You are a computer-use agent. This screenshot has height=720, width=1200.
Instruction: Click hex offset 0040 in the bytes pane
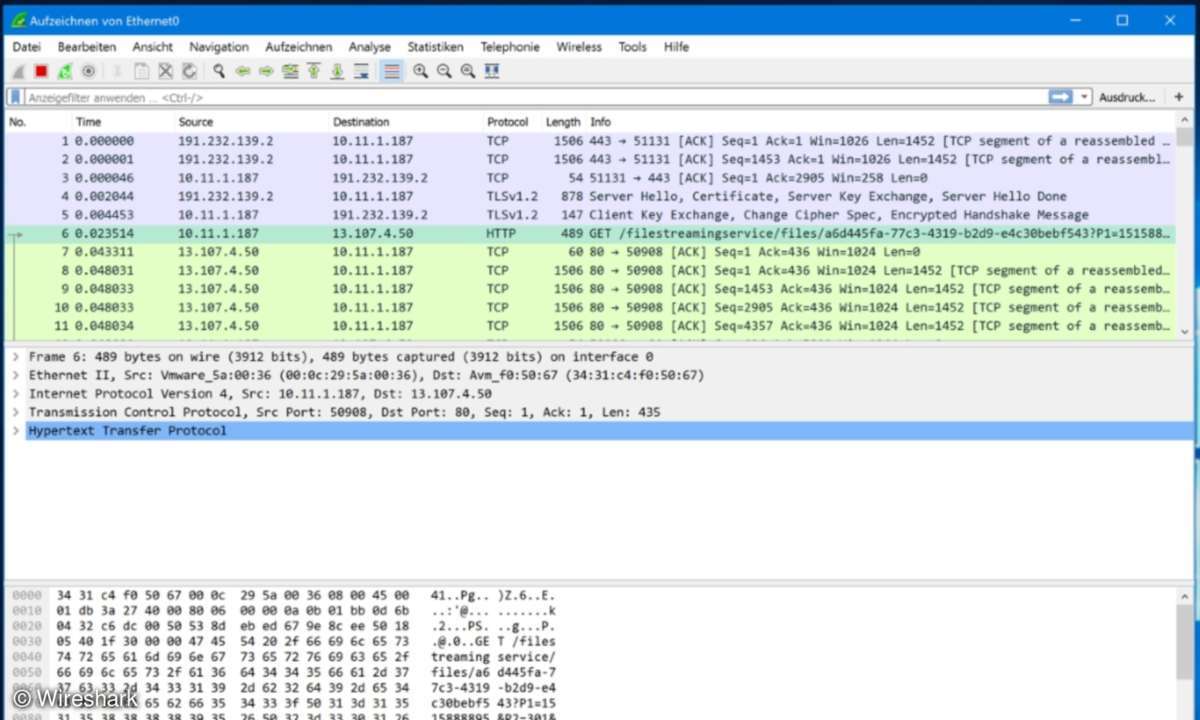[x=27, y=658]
